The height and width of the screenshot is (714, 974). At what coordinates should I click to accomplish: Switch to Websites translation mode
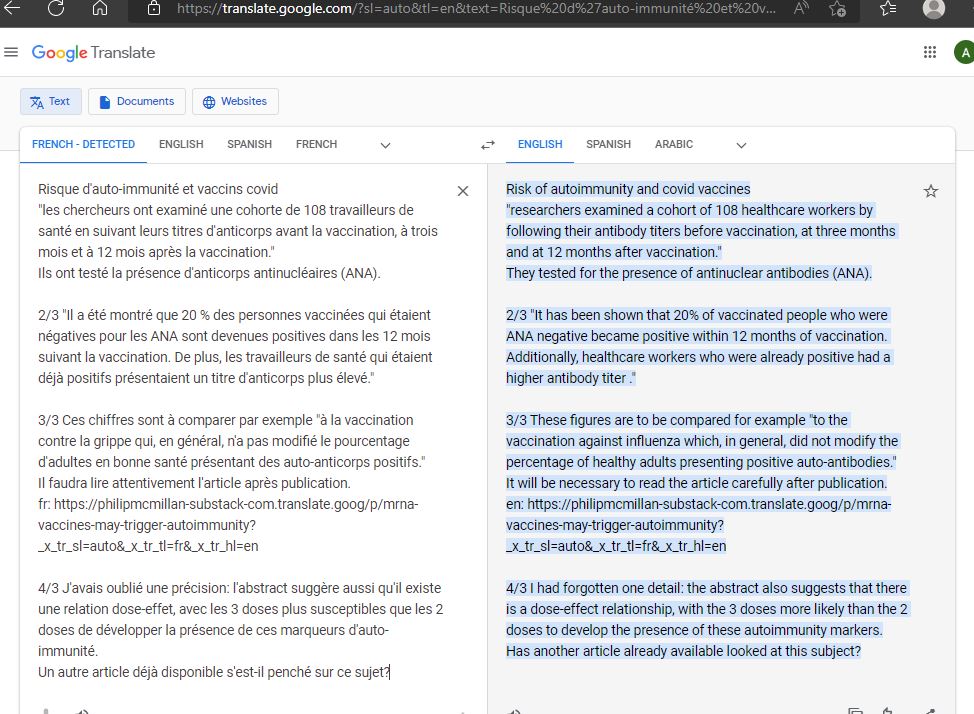pyautogui.click(x=235, y=101)
